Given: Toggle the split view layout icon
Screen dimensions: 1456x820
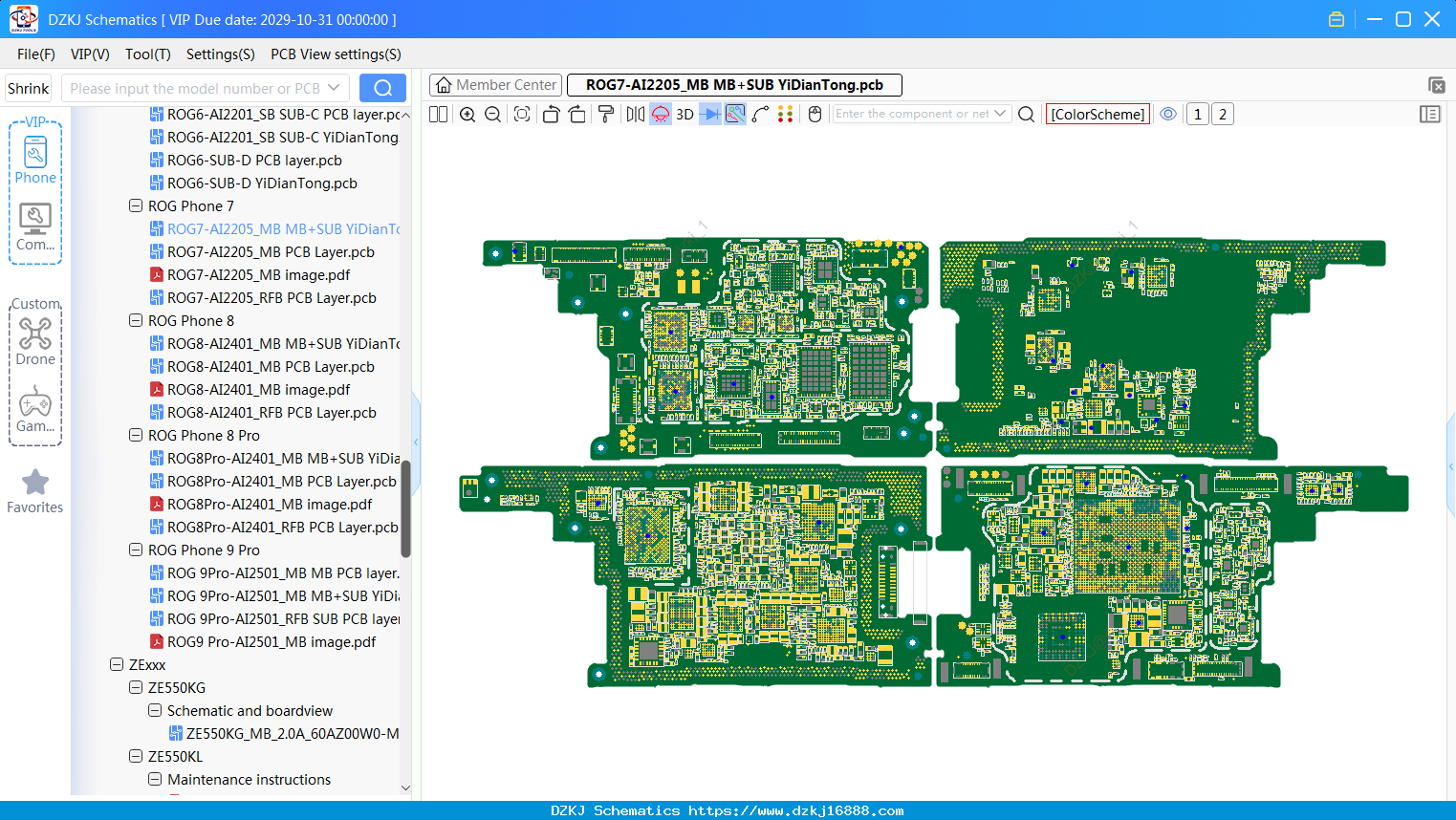Looking at the screenshot, I should [x=439, y=115].
